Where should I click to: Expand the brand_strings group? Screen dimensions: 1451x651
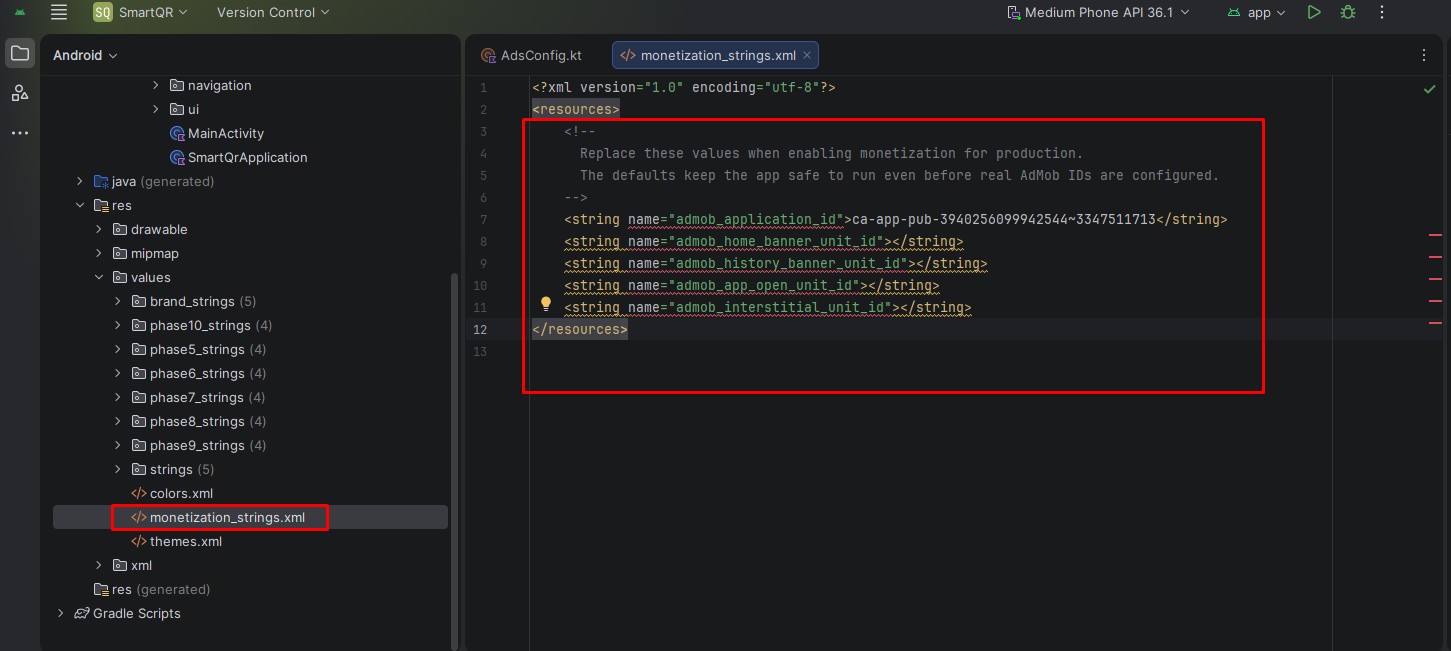pyautogui.click(x=118, y=301)
